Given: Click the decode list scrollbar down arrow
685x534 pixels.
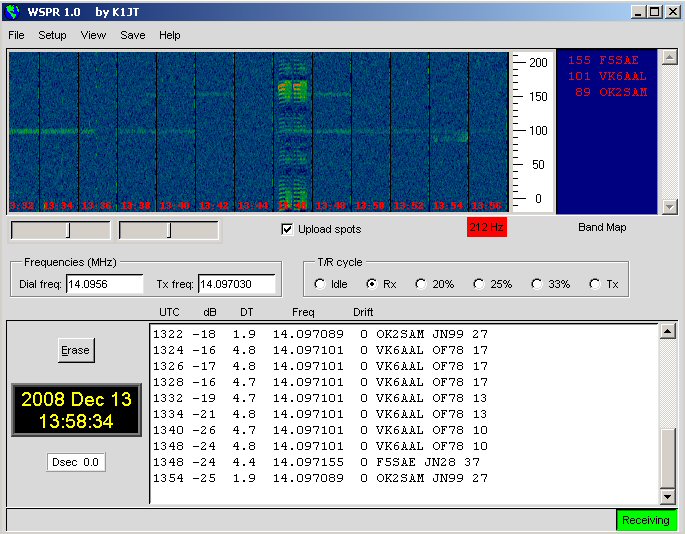Looking at the screenshot, I should 668,496.
